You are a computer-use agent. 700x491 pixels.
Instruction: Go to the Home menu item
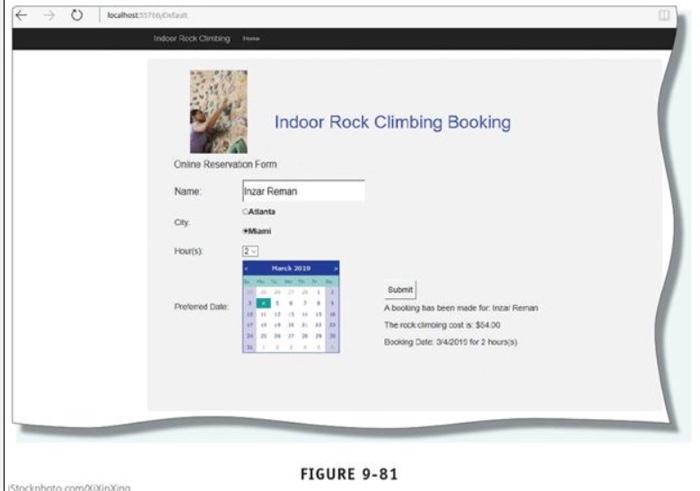pyautogui.click(x=251, y=38)
